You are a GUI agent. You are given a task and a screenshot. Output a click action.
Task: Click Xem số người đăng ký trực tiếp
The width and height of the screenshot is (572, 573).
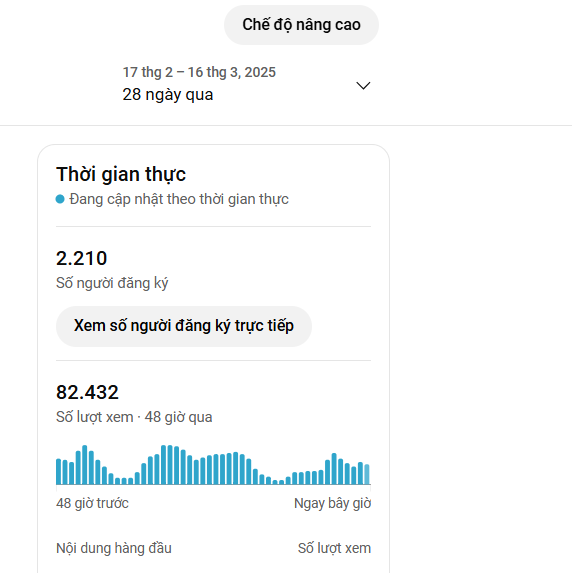[x=183, y=326]
